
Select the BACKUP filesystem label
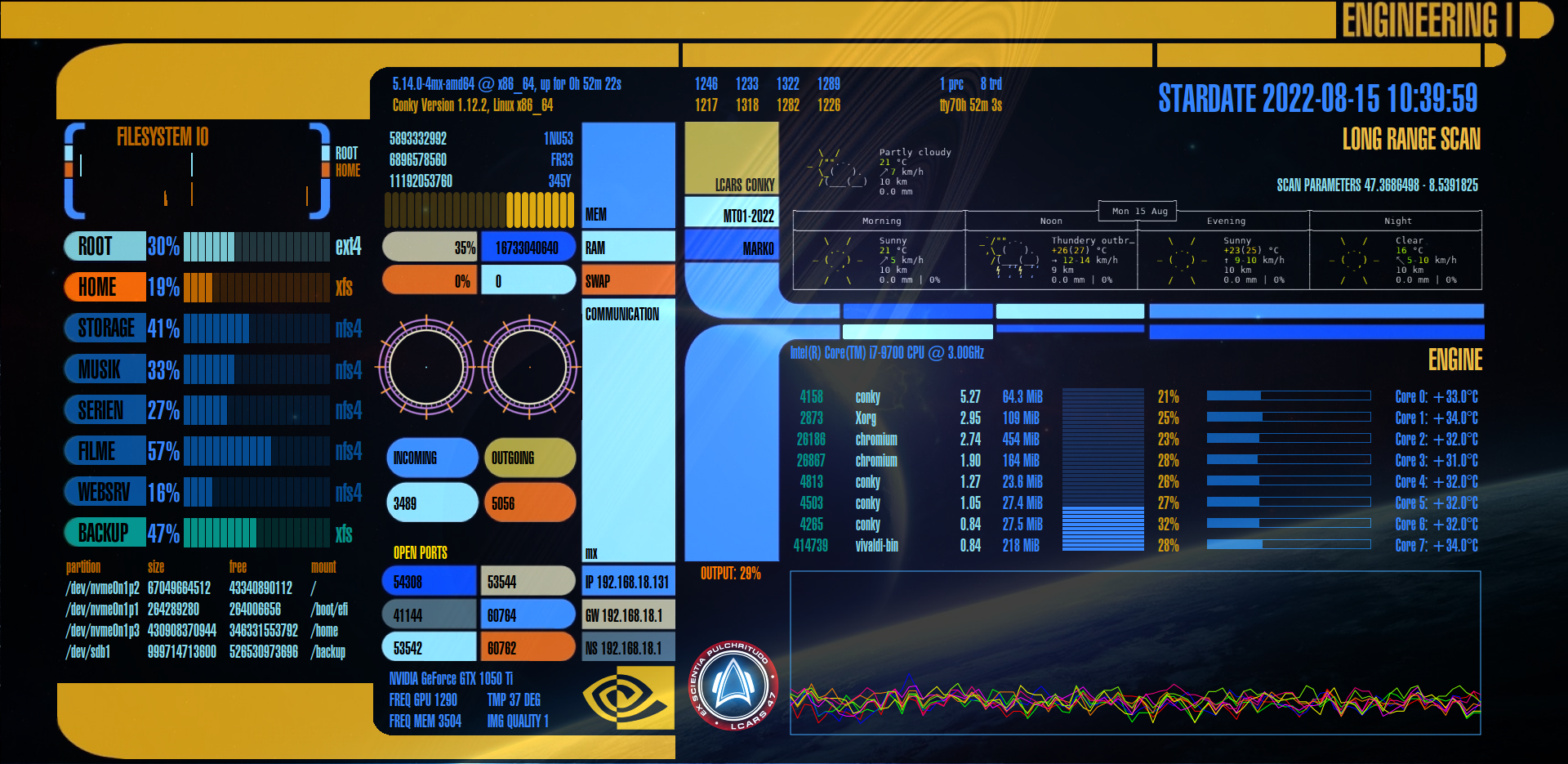[x=105, y=533]
